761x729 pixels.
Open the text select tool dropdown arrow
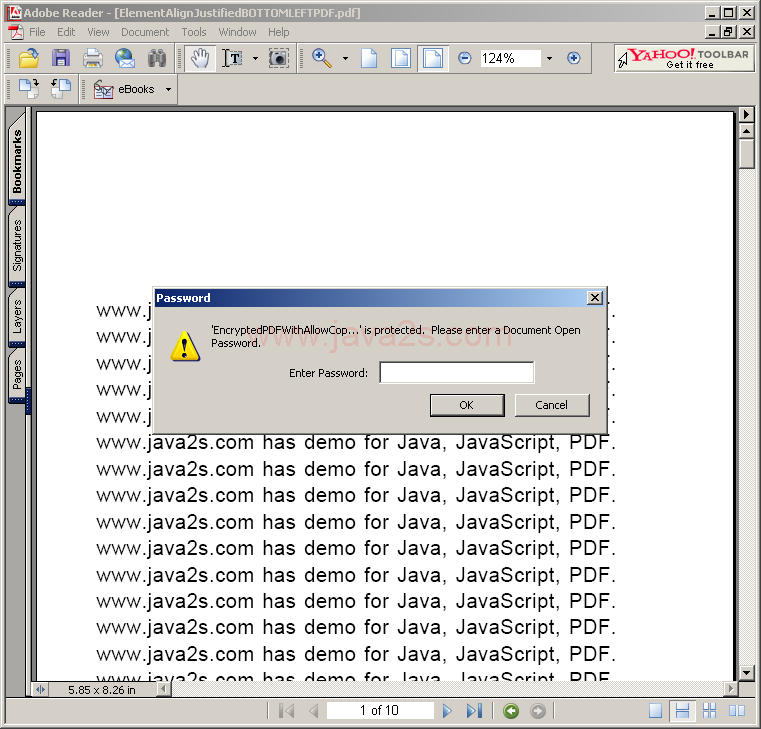tap(255, 59)
